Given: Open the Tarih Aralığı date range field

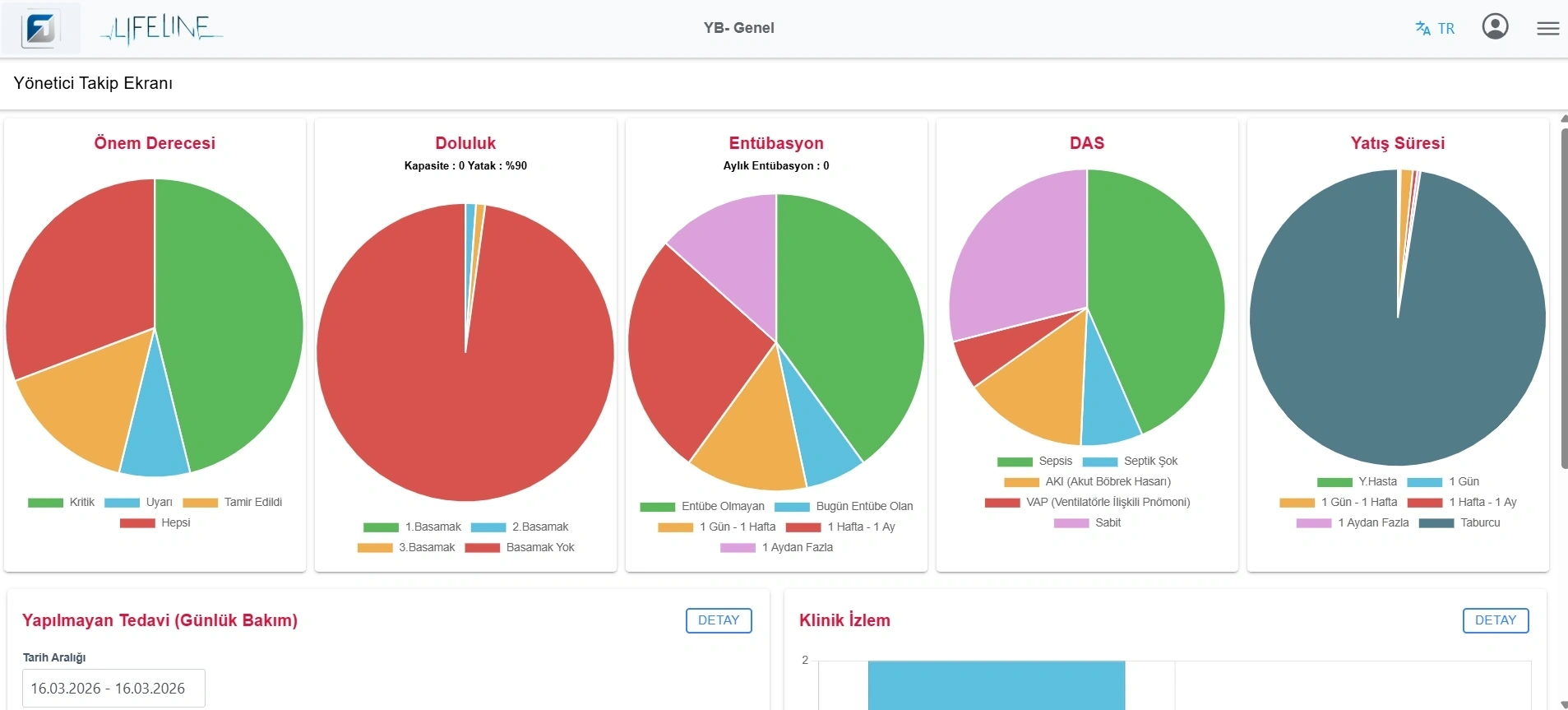Looking at the screenshot, I should tap(113, 688).
